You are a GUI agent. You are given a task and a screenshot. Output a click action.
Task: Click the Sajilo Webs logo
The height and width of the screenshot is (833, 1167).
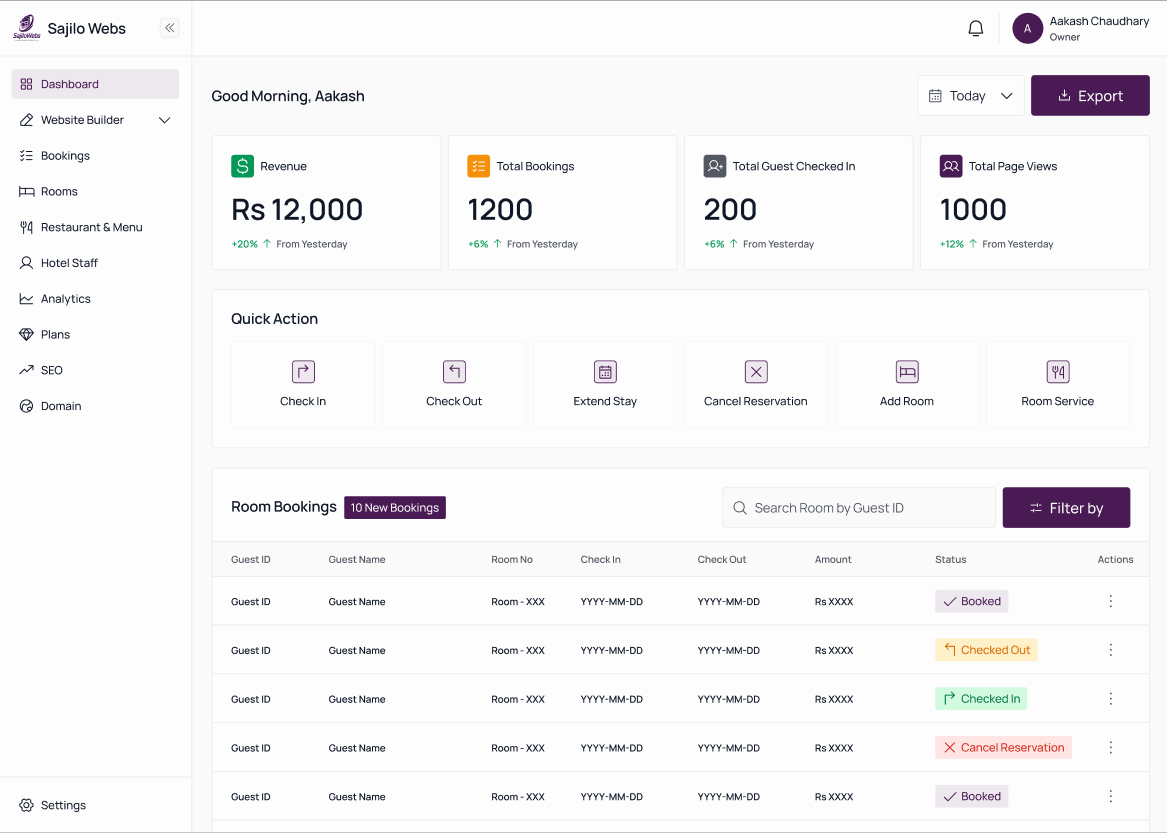pyautogui.click(x=27, y=28)
